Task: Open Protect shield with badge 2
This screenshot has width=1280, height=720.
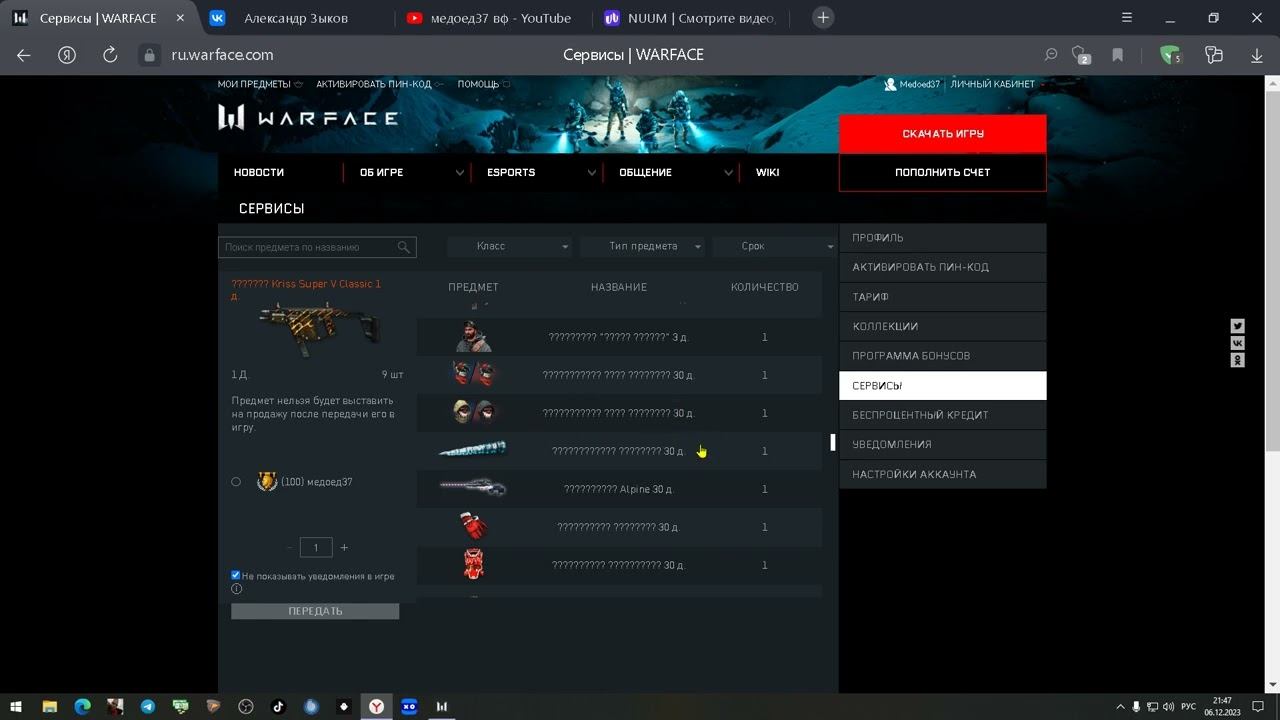Action: 1080,55
